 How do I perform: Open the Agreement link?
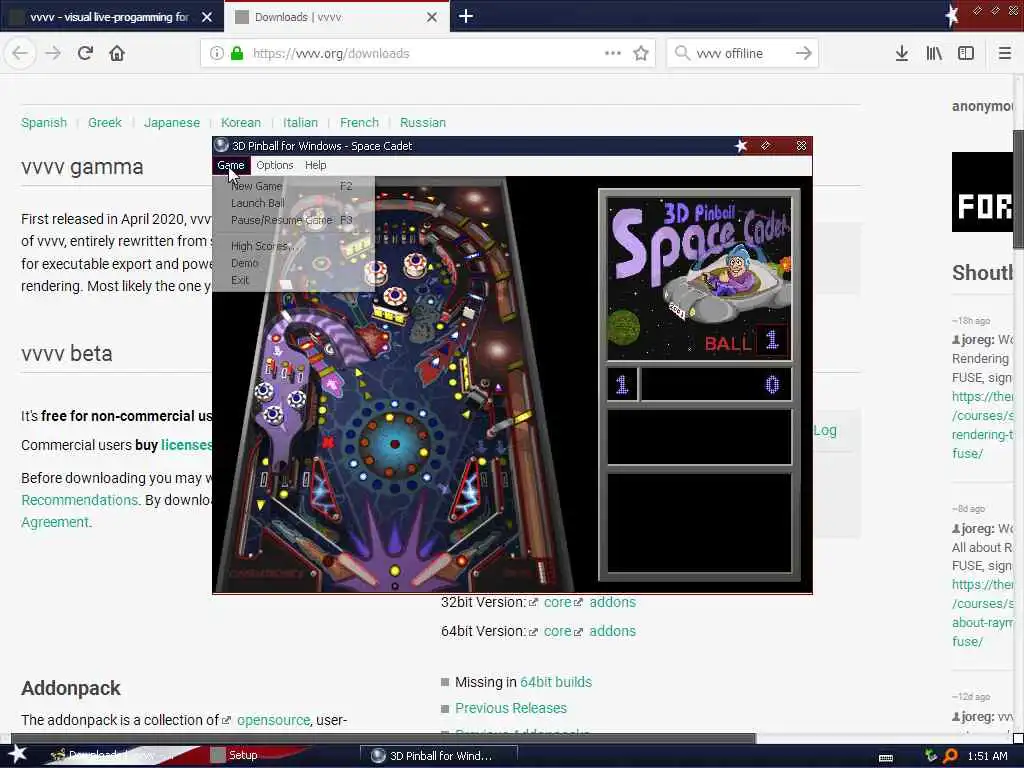[x=55, y=522]
